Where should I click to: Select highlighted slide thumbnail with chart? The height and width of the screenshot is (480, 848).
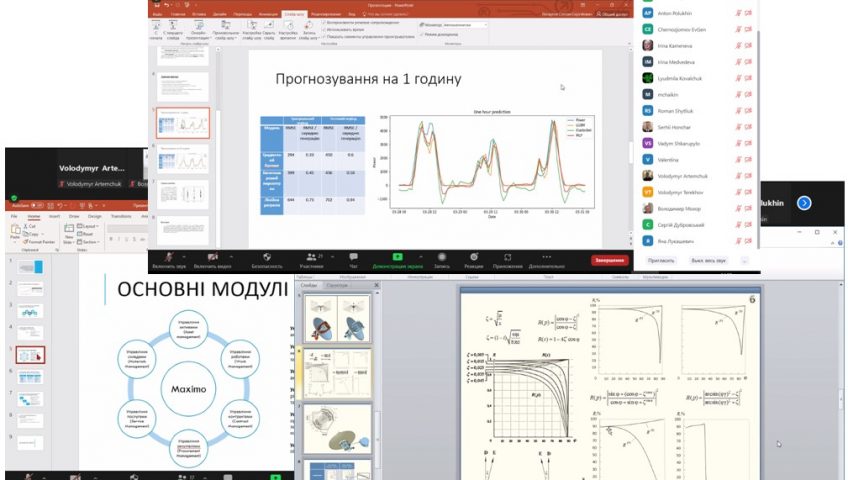pyautogui.click(x=183, y=123)
